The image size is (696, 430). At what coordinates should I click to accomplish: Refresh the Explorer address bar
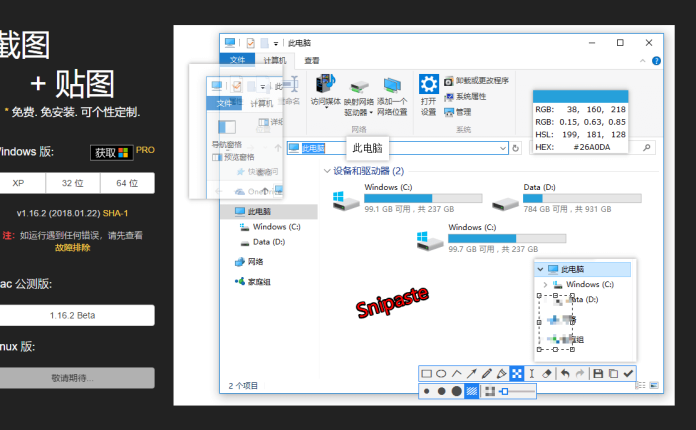coord(515,148)
